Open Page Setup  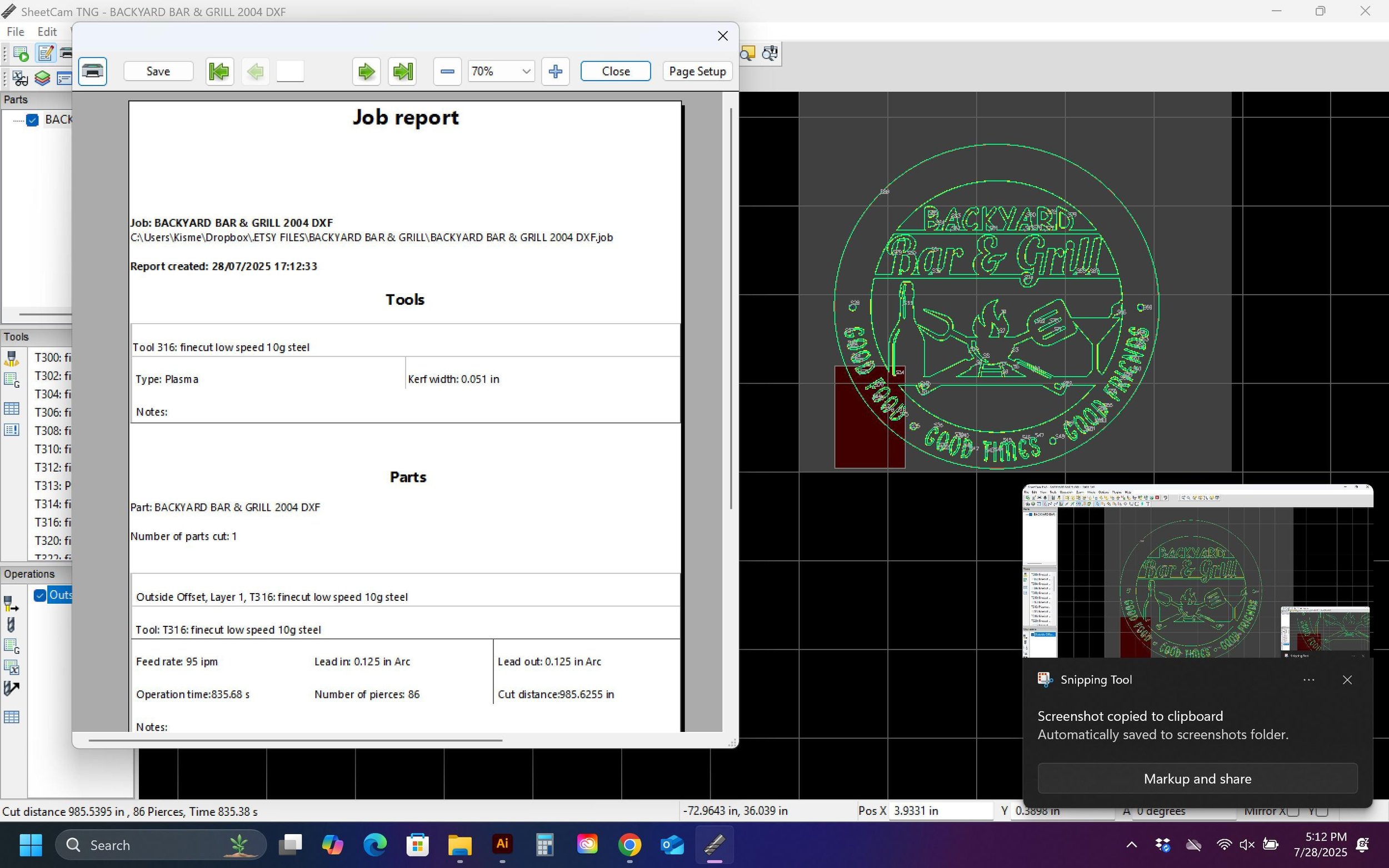click(697, 71)
